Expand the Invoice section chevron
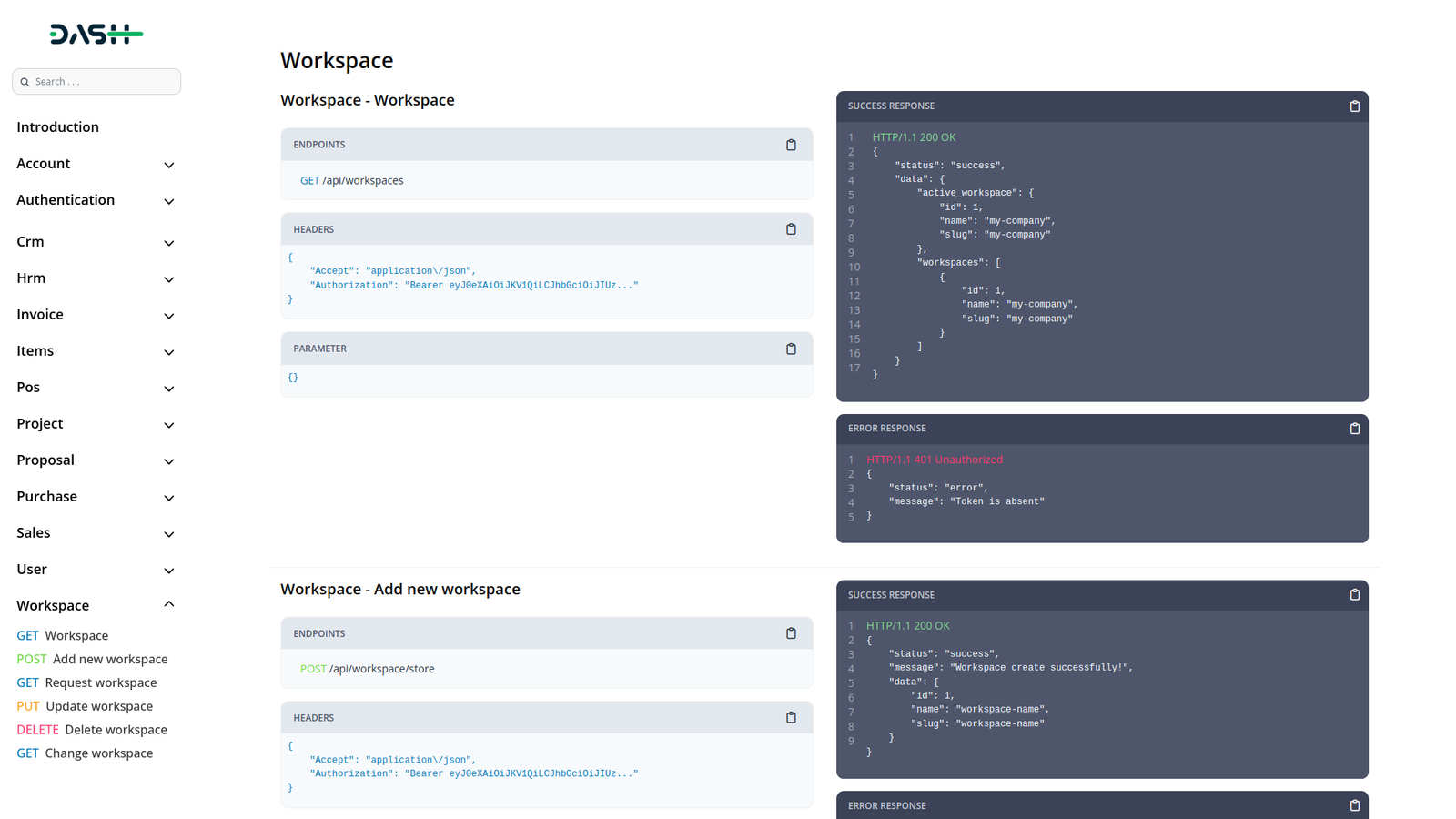 pos(168,316)
